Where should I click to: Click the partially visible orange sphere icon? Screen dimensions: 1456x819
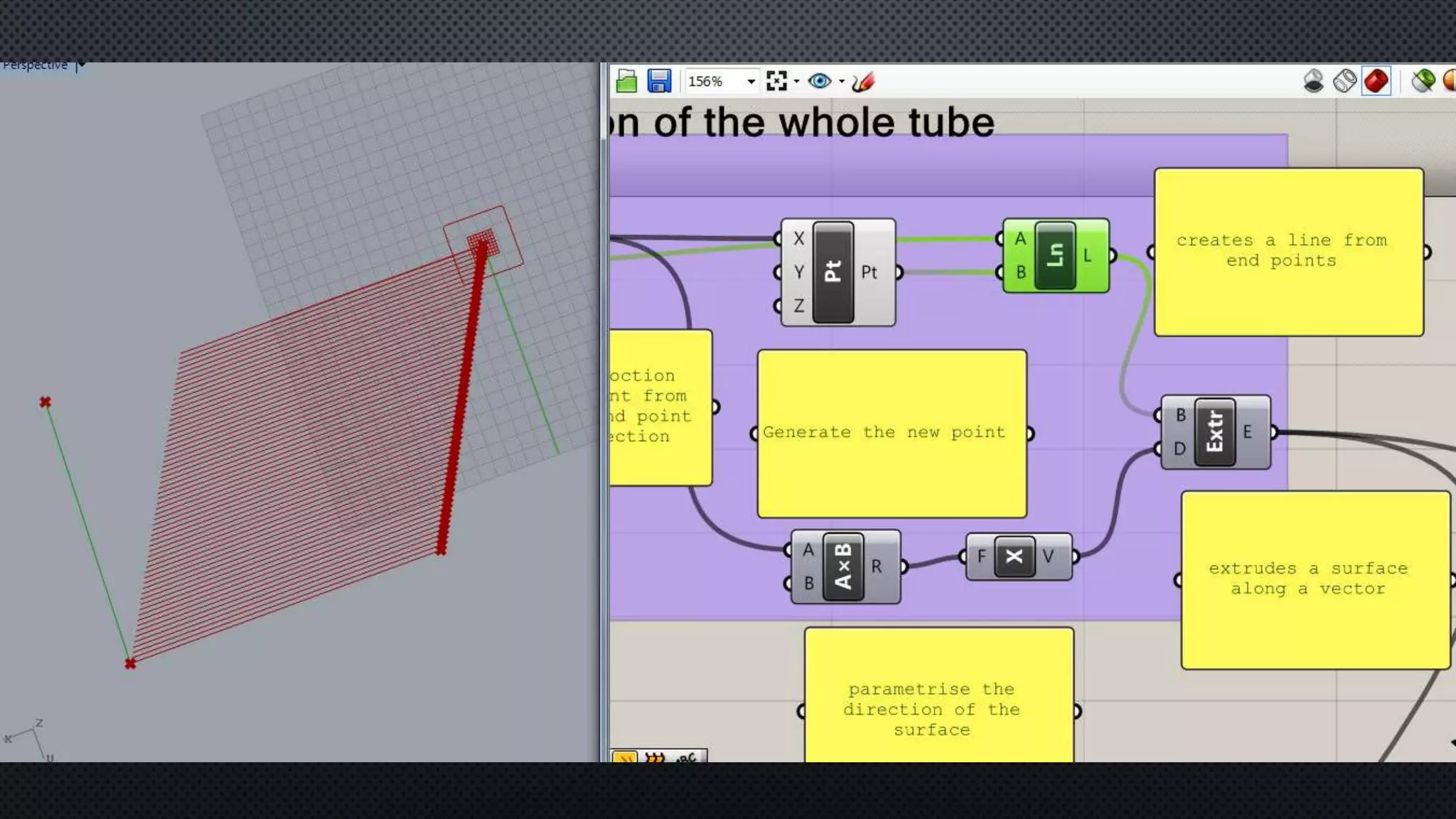pos(1450,81)
